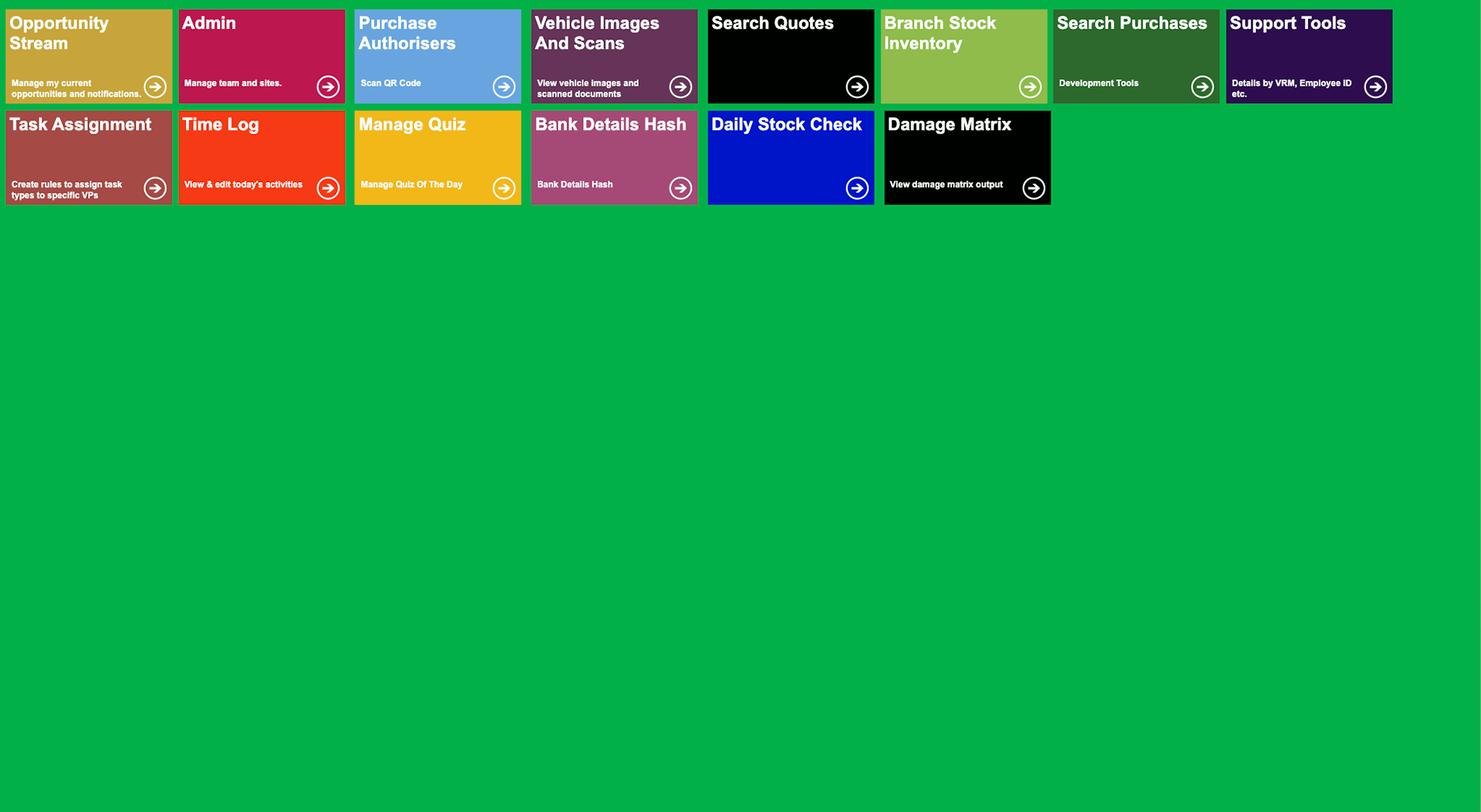The height and width of the screenshot is (812, 1481).
Task: Click the 'Scan QR Code' description
Action: (390, 83)
